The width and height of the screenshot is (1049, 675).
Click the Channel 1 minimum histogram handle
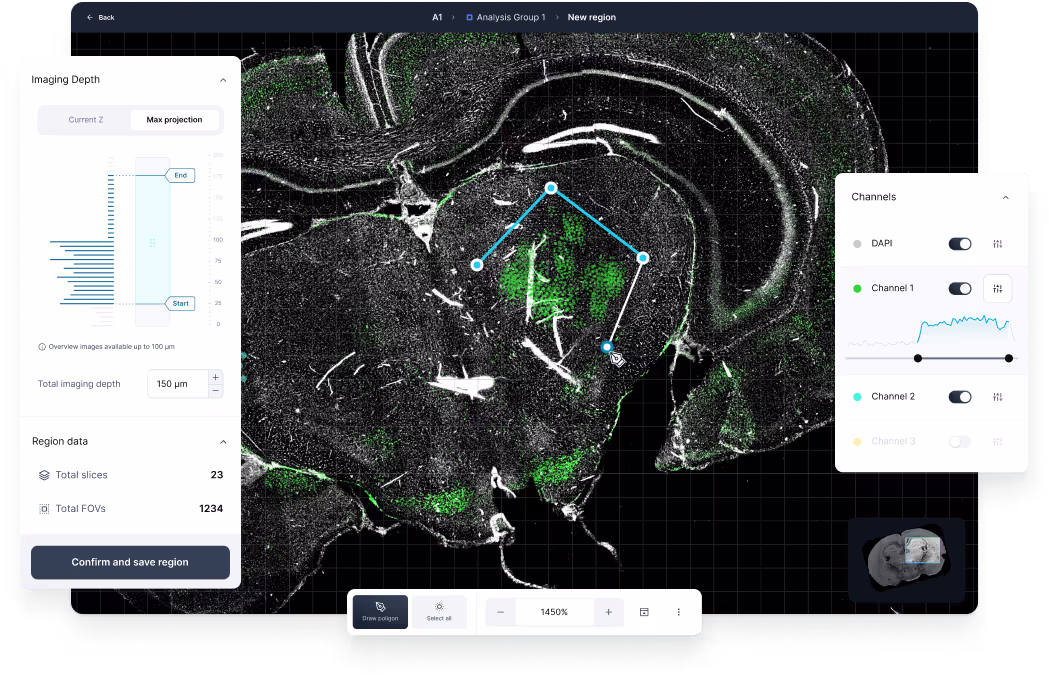click(x=918, y=359)
